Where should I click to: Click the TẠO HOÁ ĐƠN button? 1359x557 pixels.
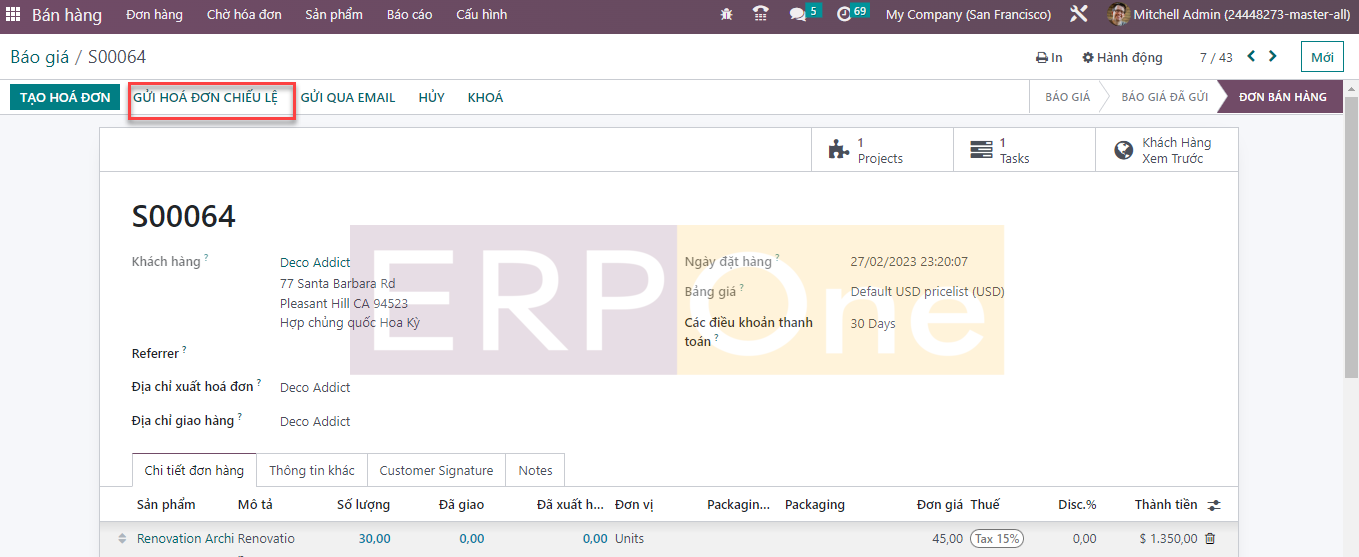tap(65, 97)
